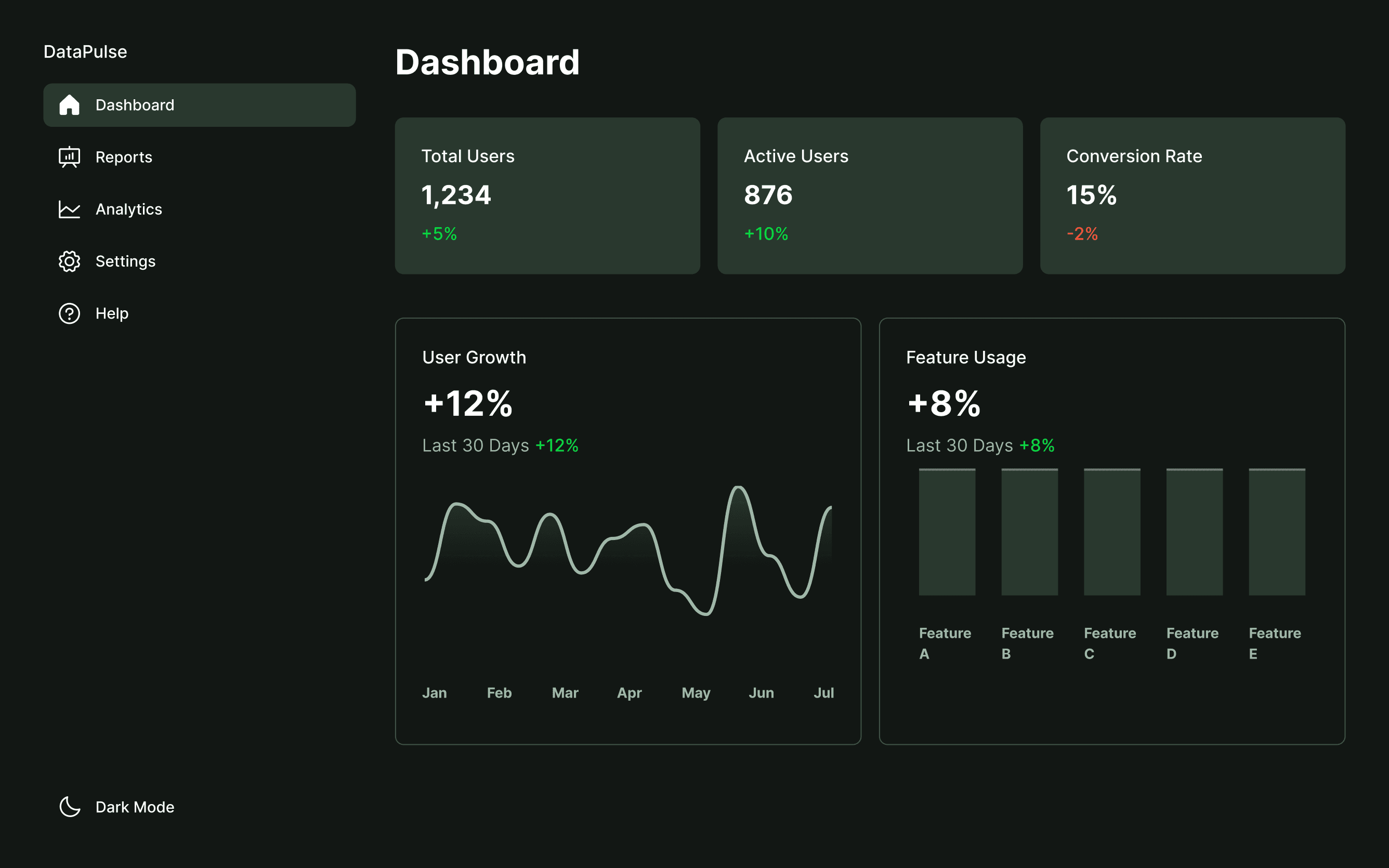
Task: Click the home icon beside Dashboard
Action: (x=70, y=105)
